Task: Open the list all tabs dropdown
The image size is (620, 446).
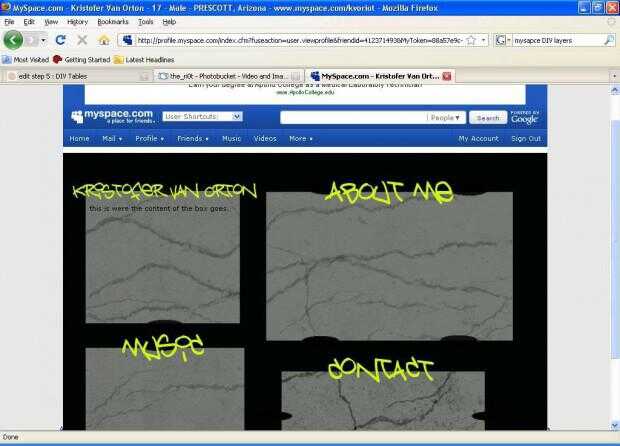Action: tap(614, 76)
